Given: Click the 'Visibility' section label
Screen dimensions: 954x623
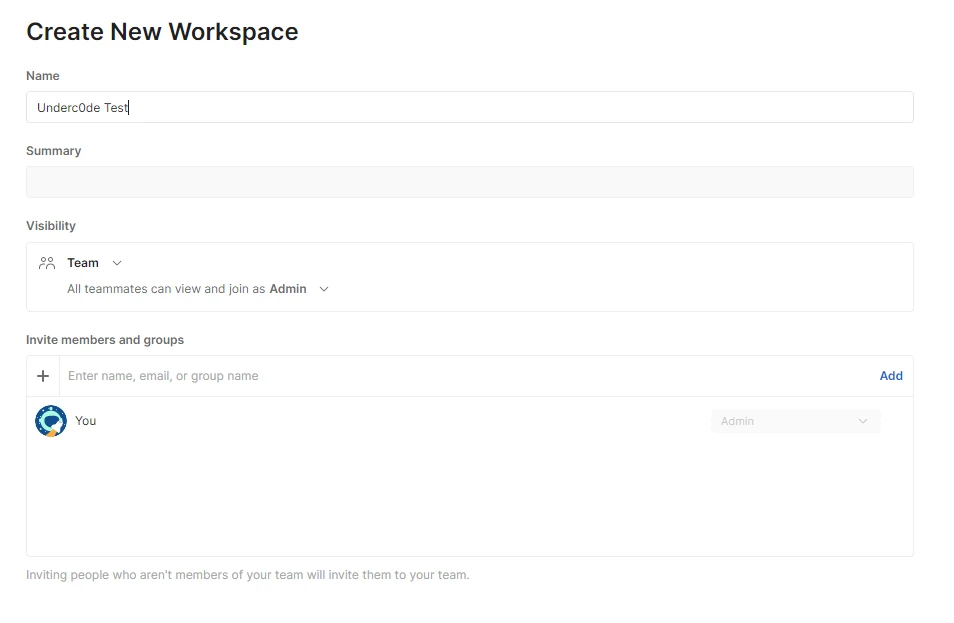Looking at the screenshot, I should 51,226.
